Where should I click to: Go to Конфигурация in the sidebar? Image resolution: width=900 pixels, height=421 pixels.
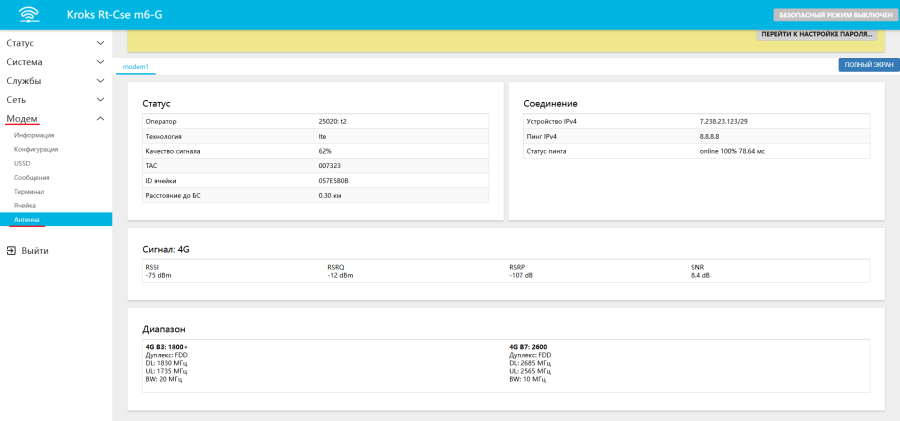tap(36, 149)
